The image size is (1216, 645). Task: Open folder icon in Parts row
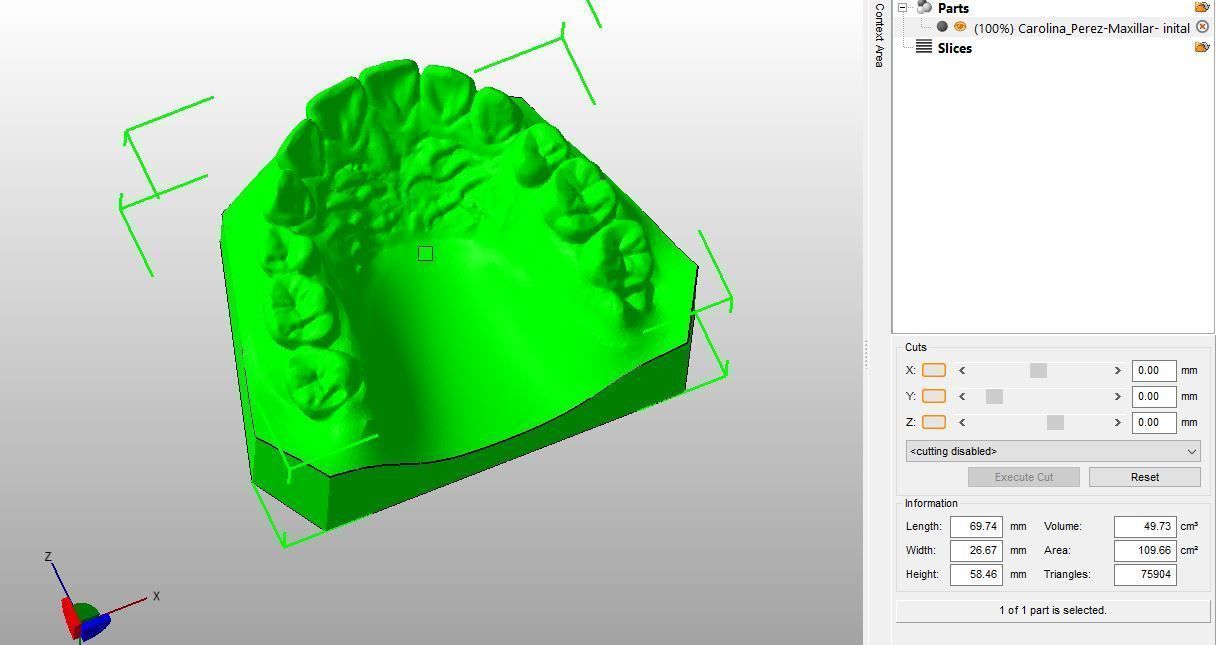(1202, 7)
